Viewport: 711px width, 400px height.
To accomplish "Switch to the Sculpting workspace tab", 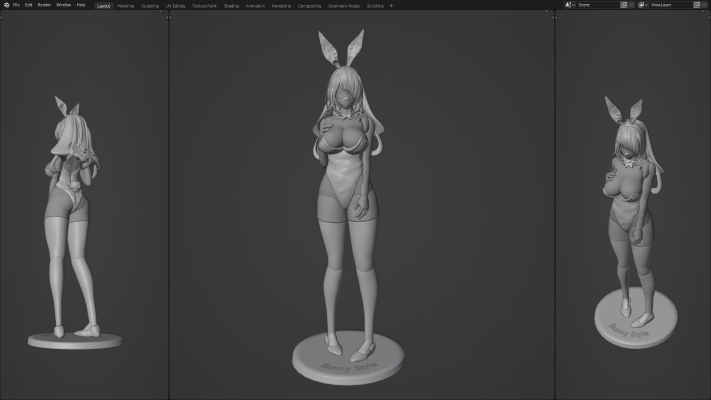I will pos(149,5).
